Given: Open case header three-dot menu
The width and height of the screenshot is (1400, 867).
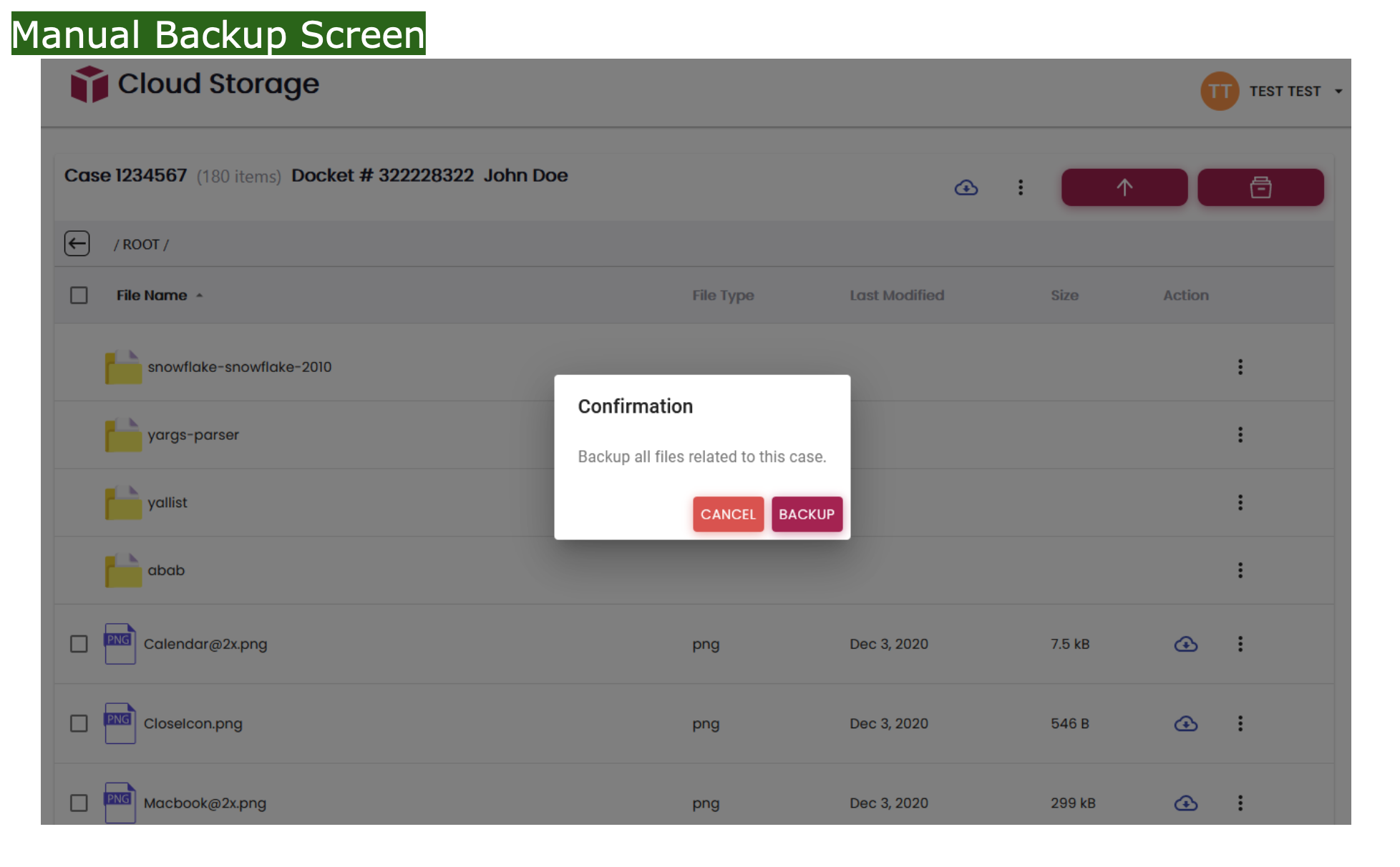Looking at the screenshot, I should (x=1021, y=187).
